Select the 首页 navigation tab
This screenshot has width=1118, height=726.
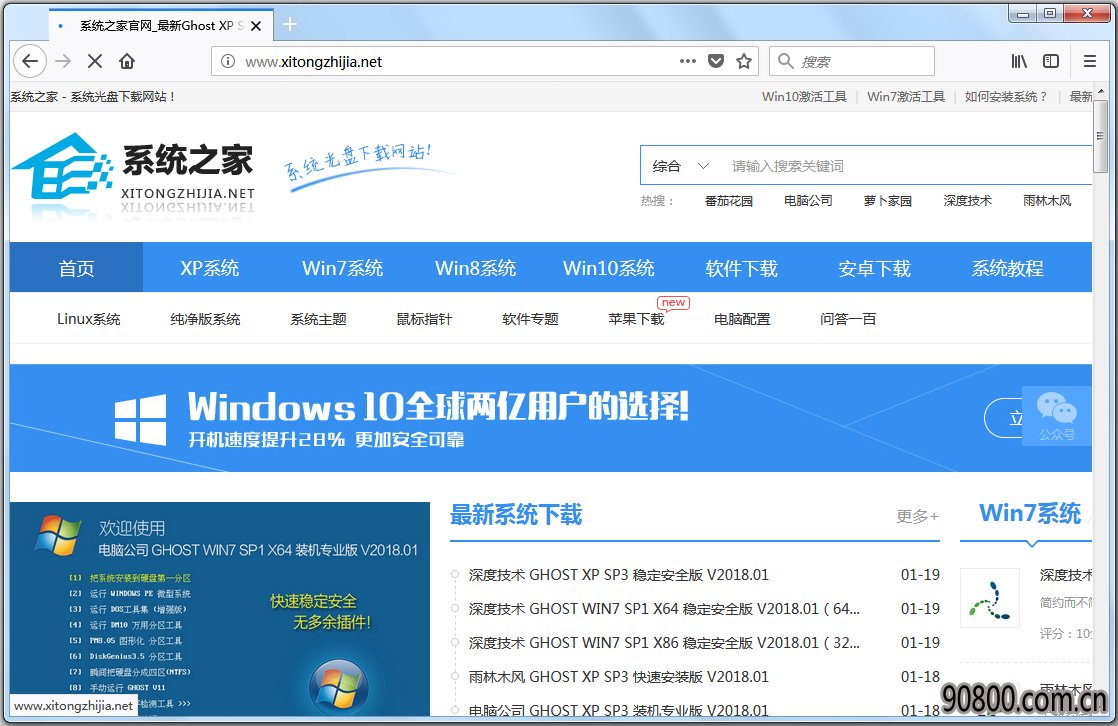pos(76,267)
